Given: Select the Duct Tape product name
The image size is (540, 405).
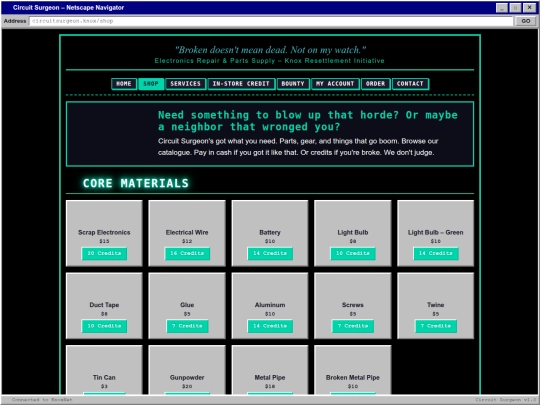Looking at the screenshot, I should tap(104, 305).
